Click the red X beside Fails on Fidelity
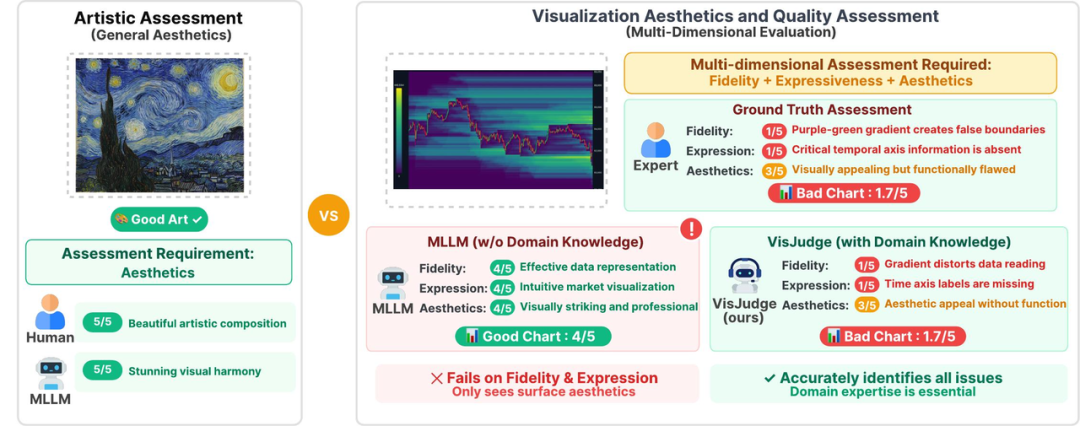Viewport: 1080px width, 426px height. 436,378
